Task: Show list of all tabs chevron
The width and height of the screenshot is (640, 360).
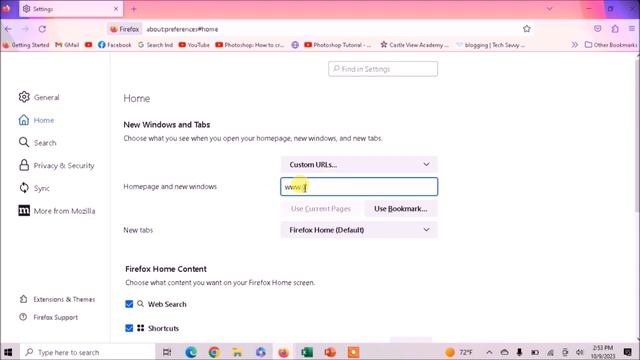Action: 549,9
